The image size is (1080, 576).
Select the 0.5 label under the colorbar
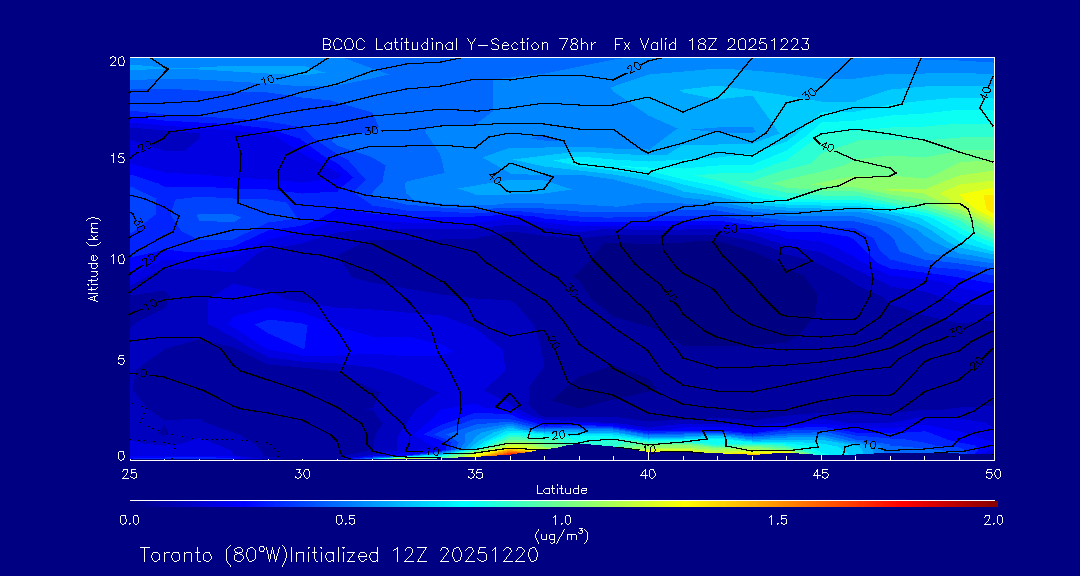click(346, 520)
